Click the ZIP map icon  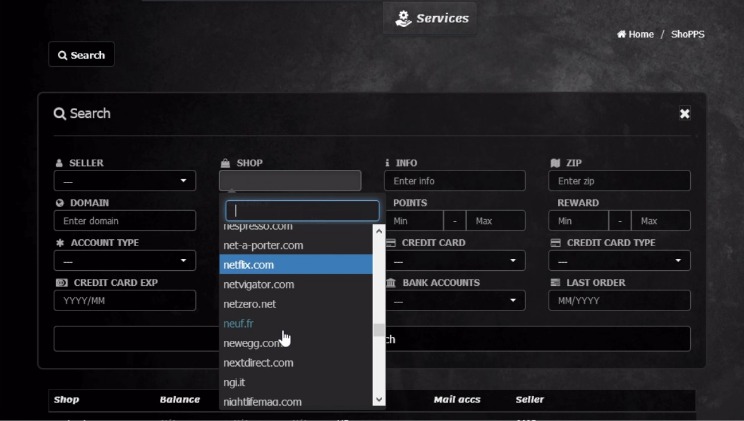pyautogui.click(x=555, y=163)
